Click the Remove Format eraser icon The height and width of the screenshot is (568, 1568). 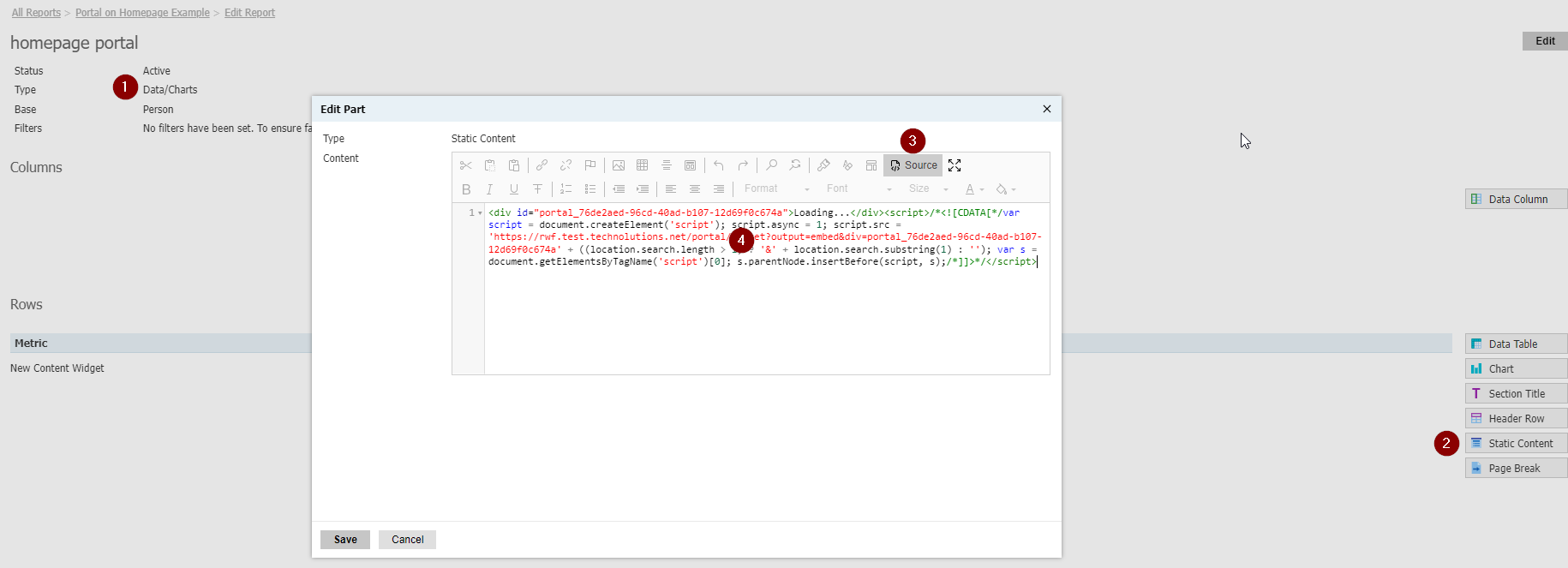[847, 165]
